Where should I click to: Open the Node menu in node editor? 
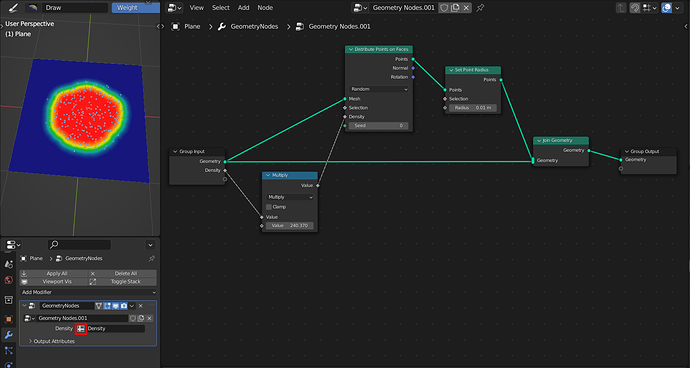[265, 8]
